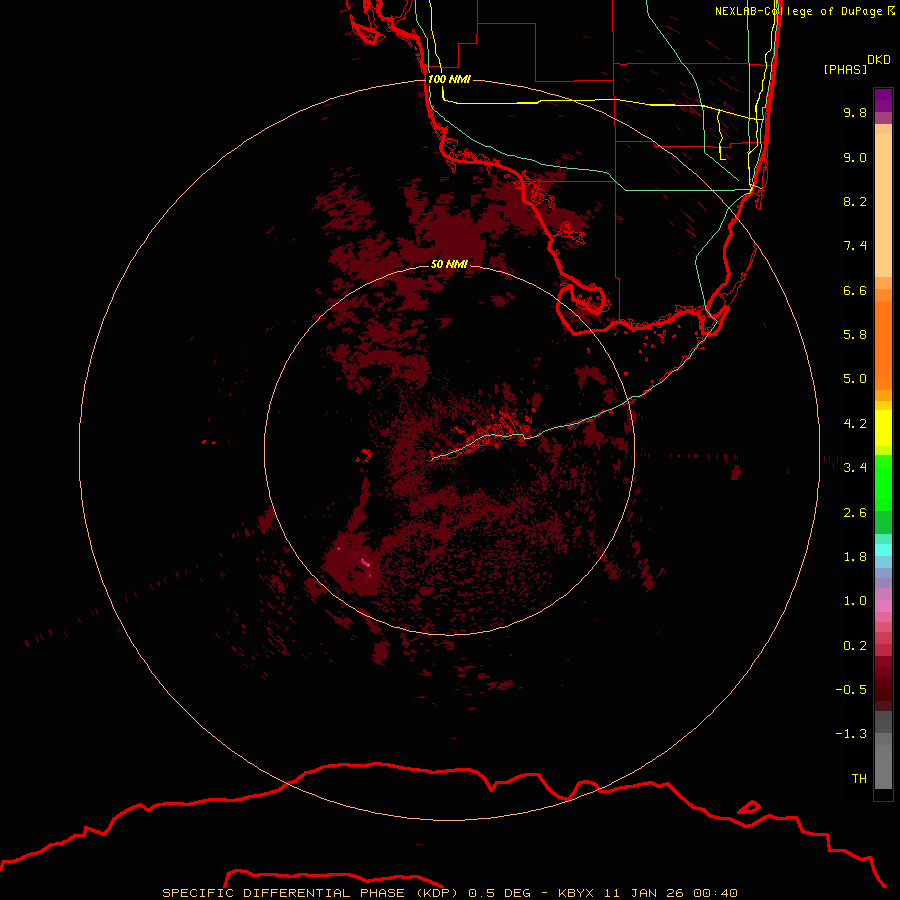Click the -0.5 scale value
This screenshot has height=900, width=900.
(x=851, y=690)
